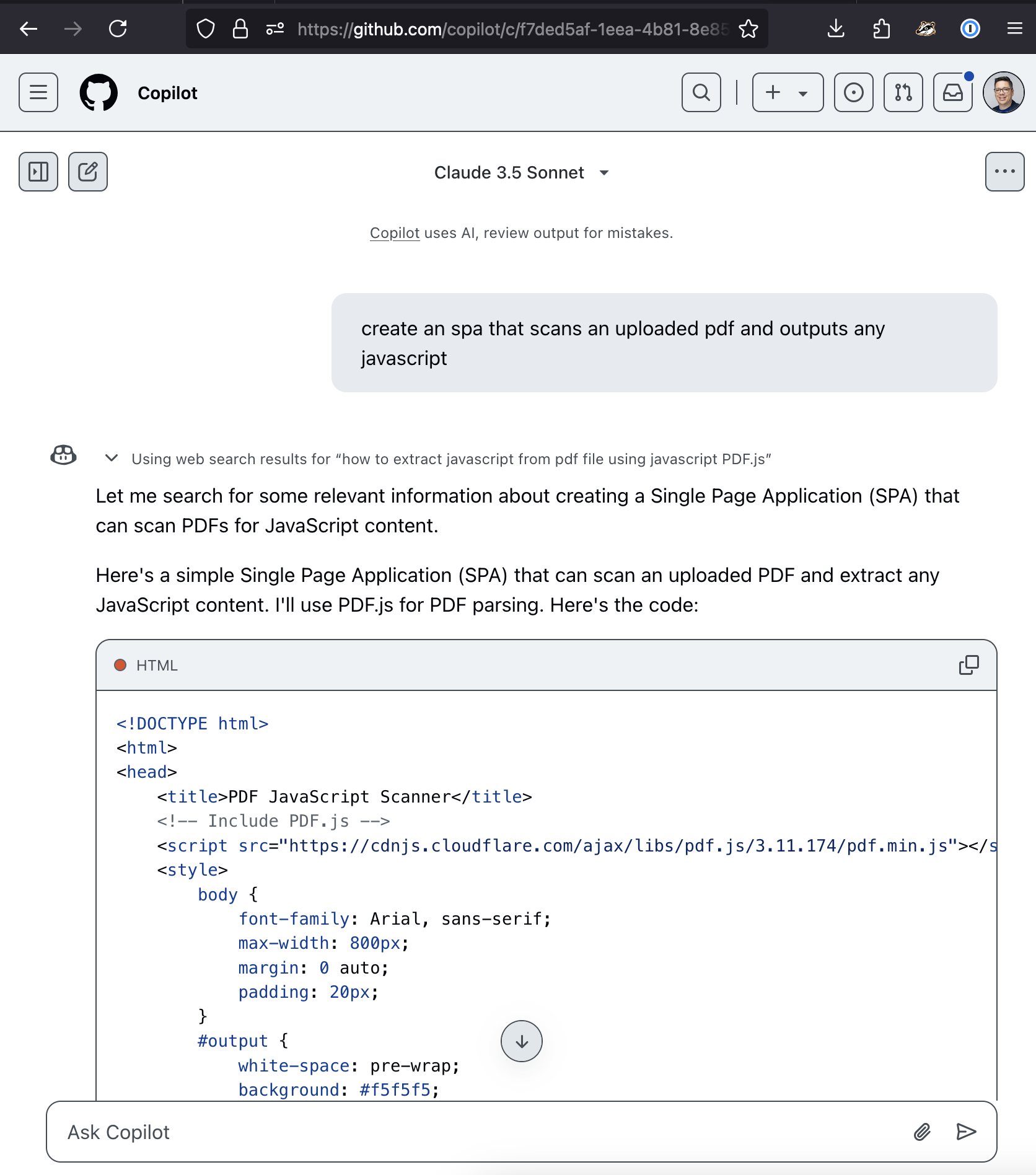Toggle the conversation sidebar panel

(38, 172)
